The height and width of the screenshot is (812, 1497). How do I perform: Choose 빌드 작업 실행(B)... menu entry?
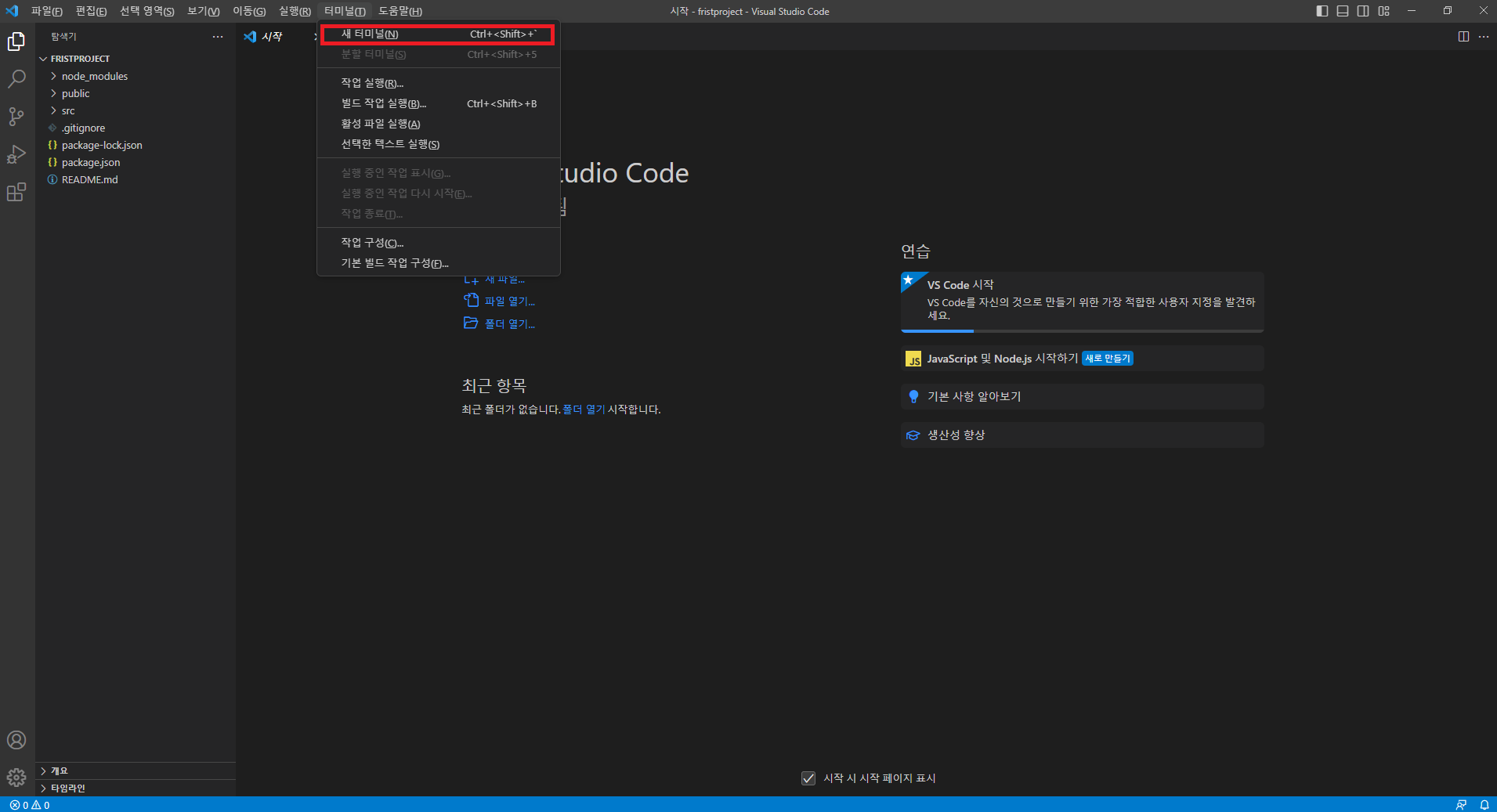tap(439, 103)
